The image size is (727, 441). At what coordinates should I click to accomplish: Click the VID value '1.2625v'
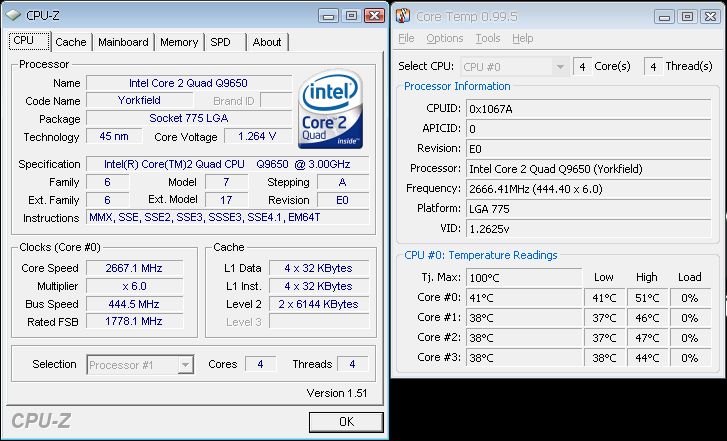[588, 229]
